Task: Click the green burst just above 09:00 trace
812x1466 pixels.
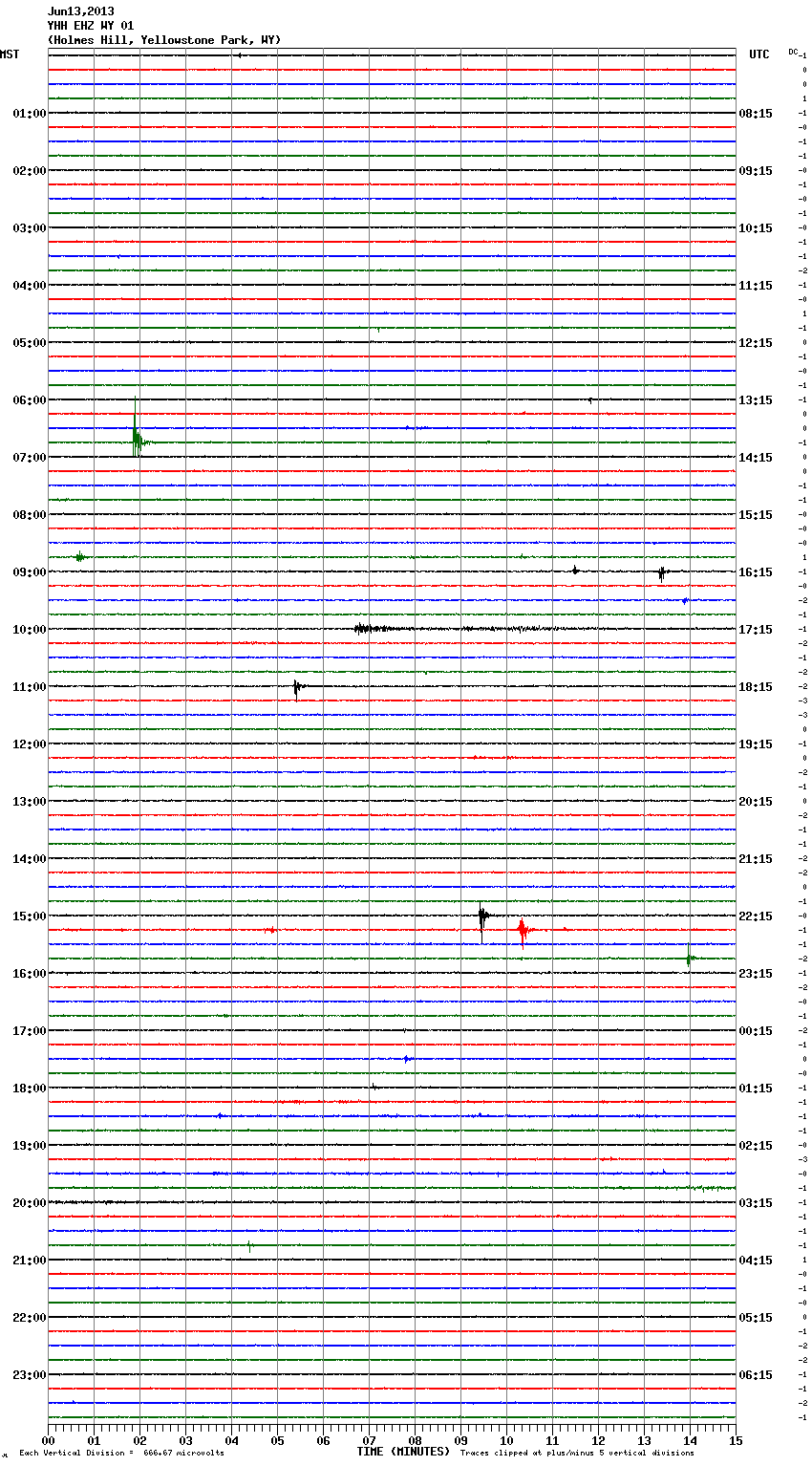Action: 81,557
